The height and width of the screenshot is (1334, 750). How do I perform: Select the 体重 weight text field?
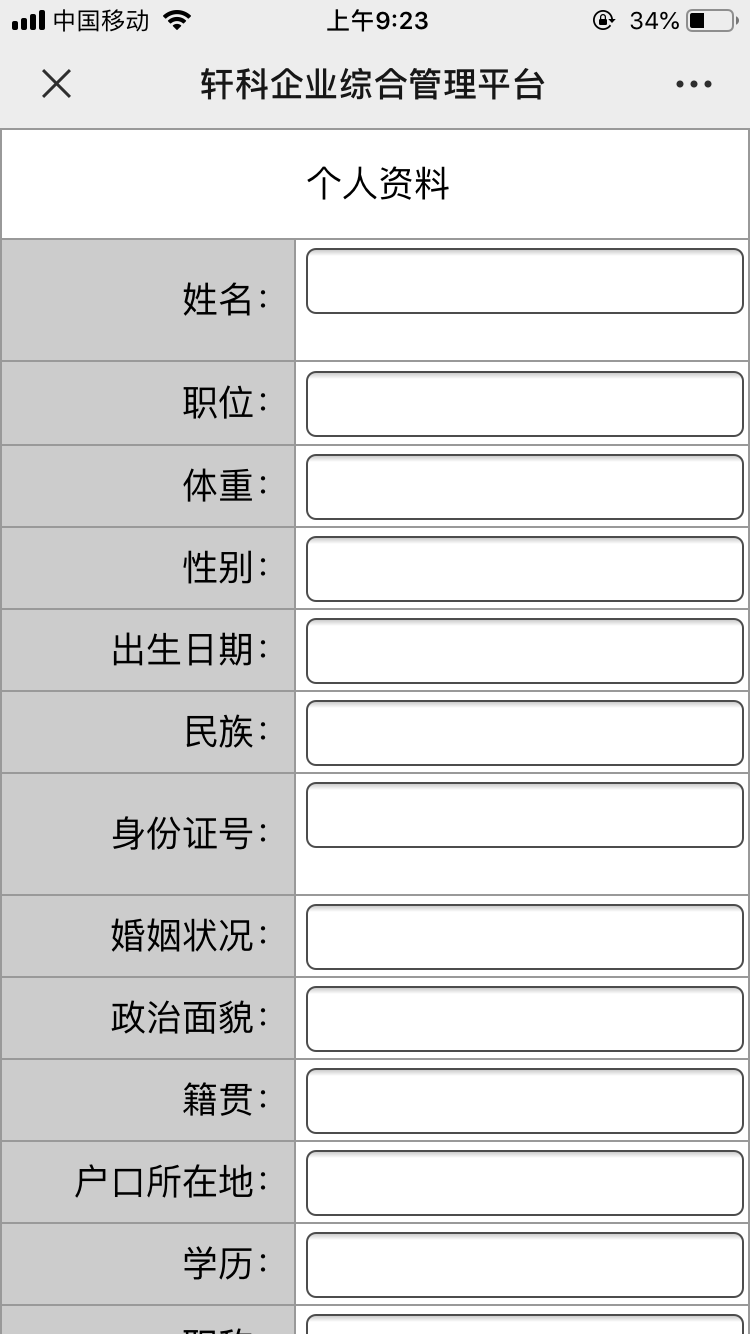coord(524,487)
